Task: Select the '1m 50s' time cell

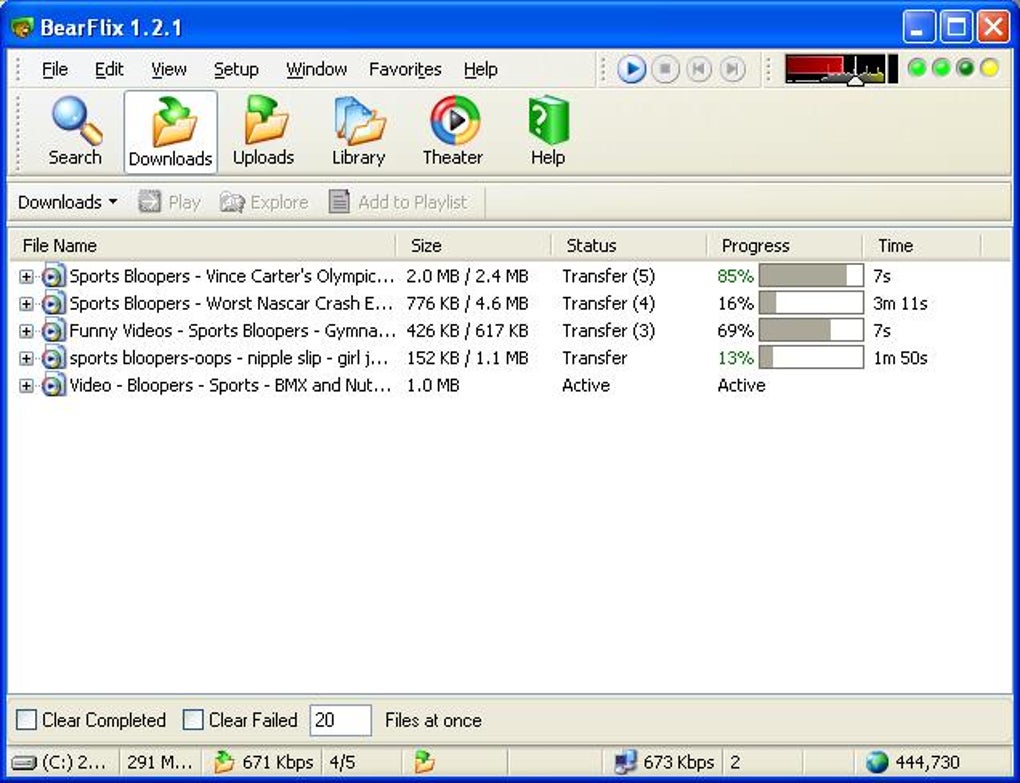Action: point(900,358)
